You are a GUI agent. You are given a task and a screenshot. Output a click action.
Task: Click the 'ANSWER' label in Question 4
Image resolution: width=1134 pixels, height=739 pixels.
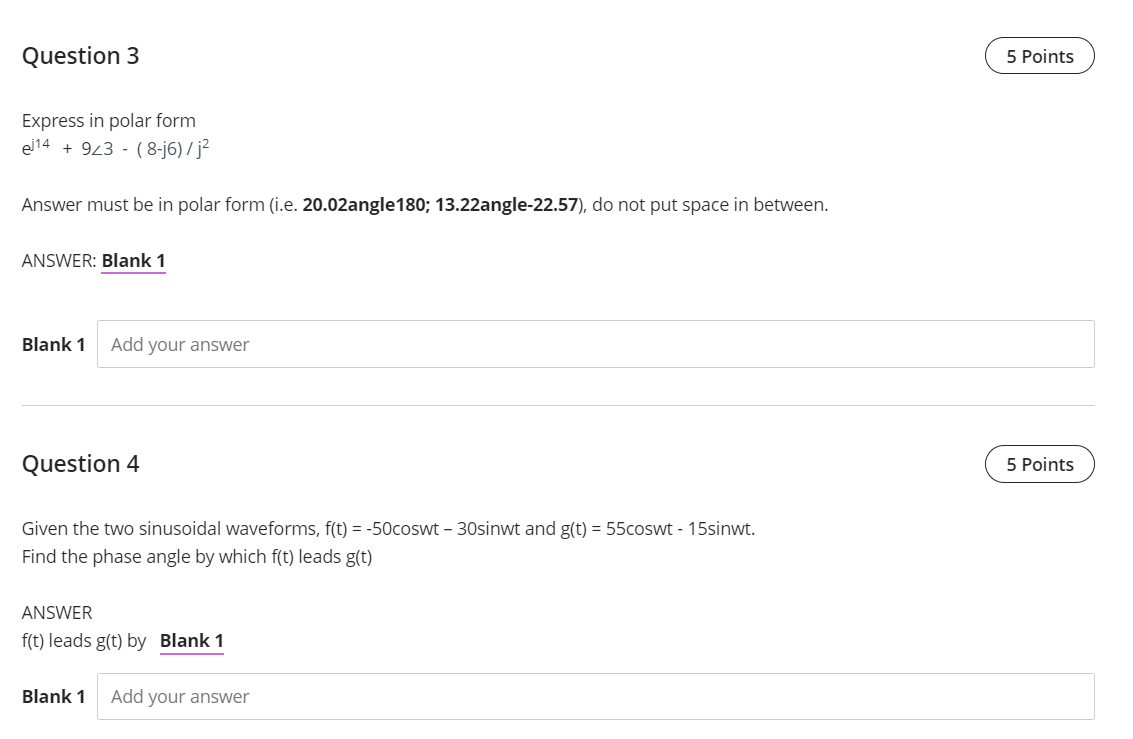pos(57,612)
